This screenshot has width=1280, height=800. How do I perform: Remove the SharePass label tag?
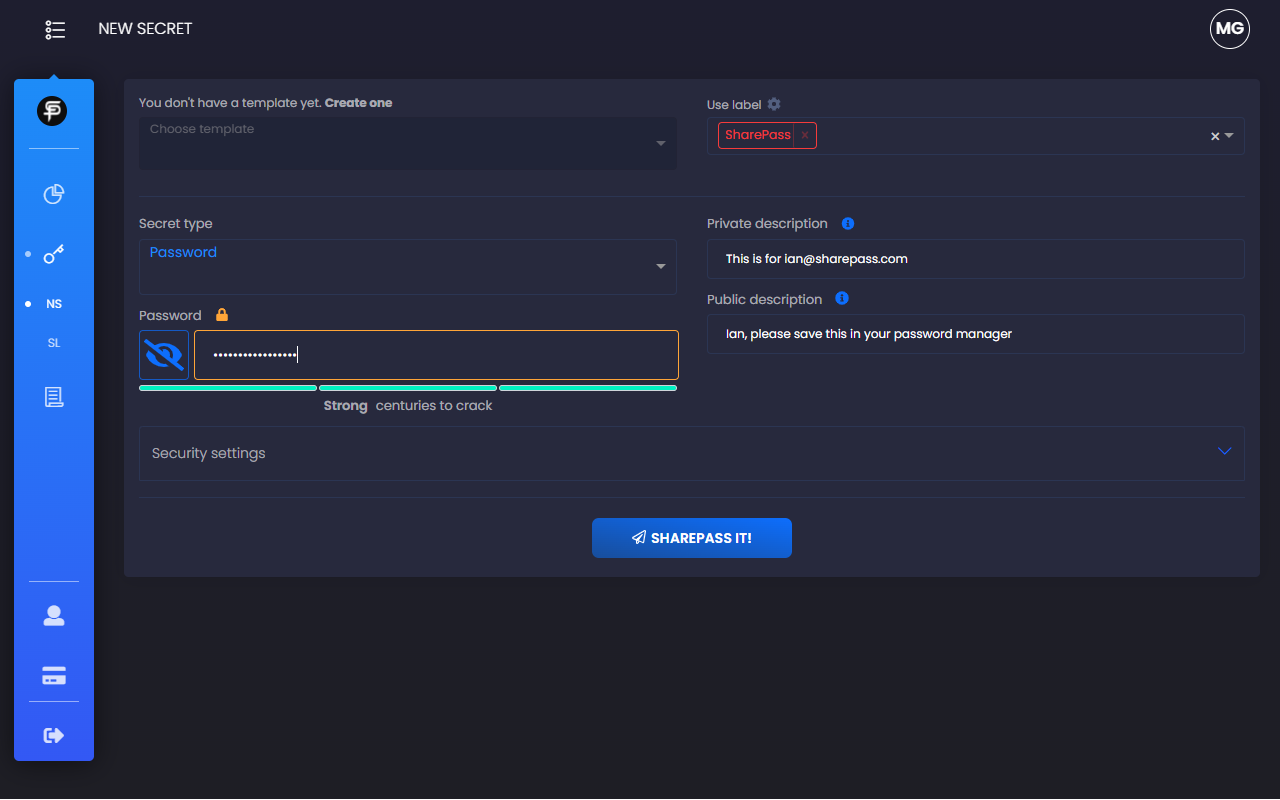click(805, 135)
